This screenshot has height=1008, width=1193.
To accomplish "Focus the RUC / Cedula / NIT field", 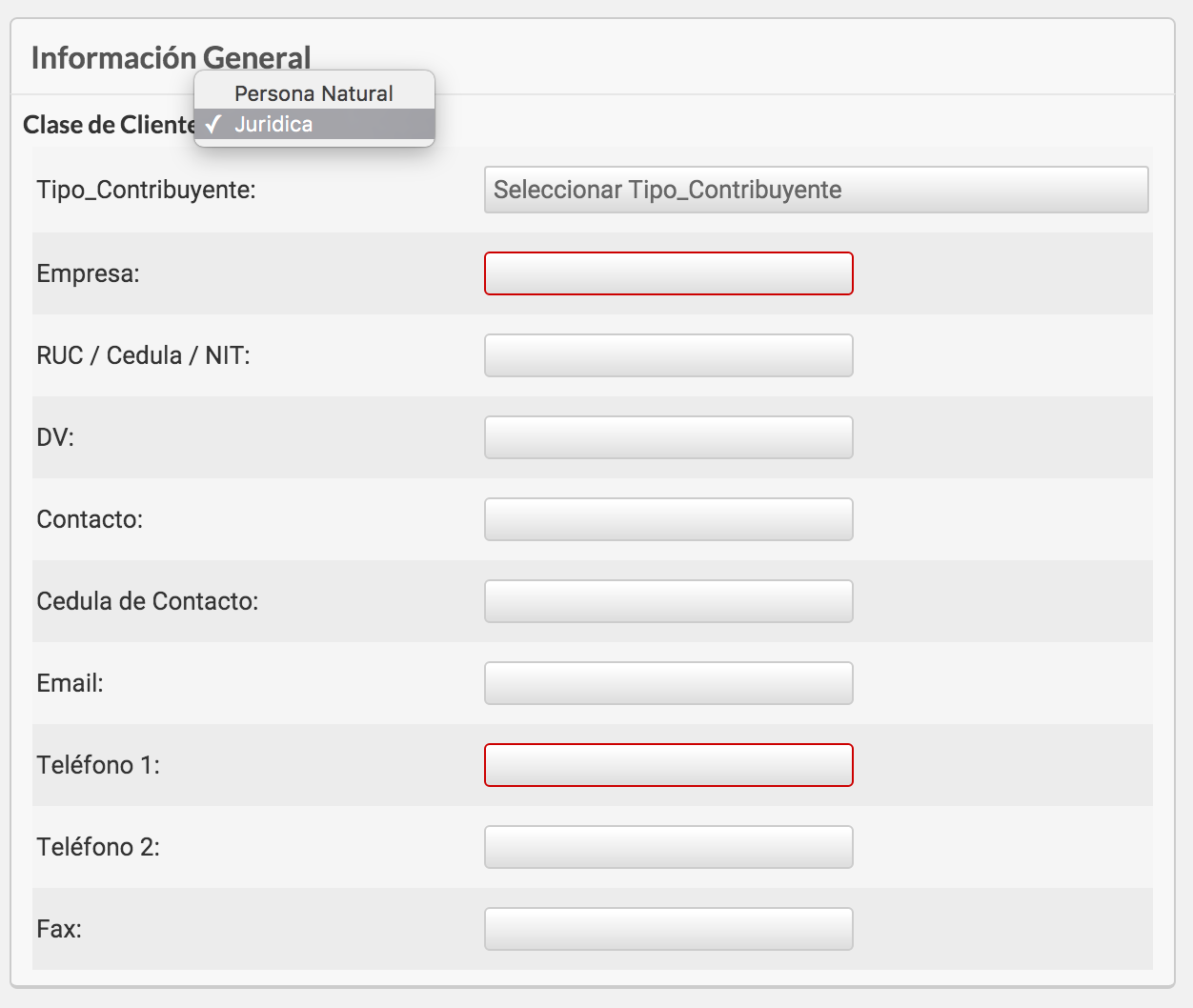I will point(668,355).
